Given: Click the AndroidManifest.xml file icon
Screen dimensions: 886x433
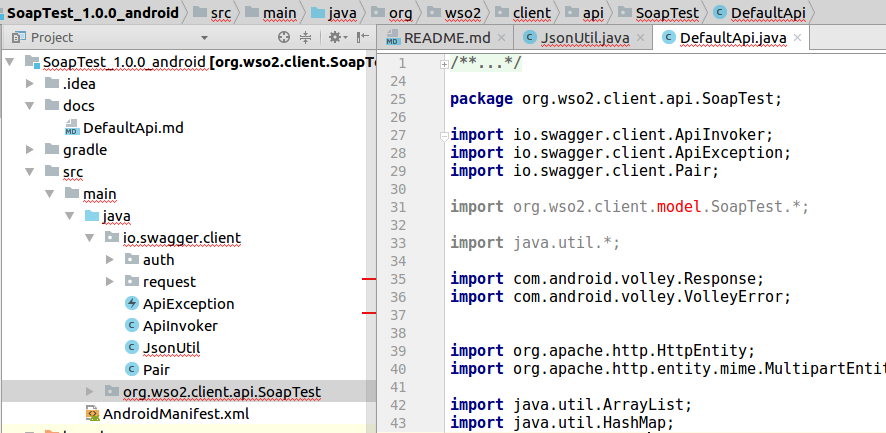Looking at the screenshot, I should pos(92,414).
